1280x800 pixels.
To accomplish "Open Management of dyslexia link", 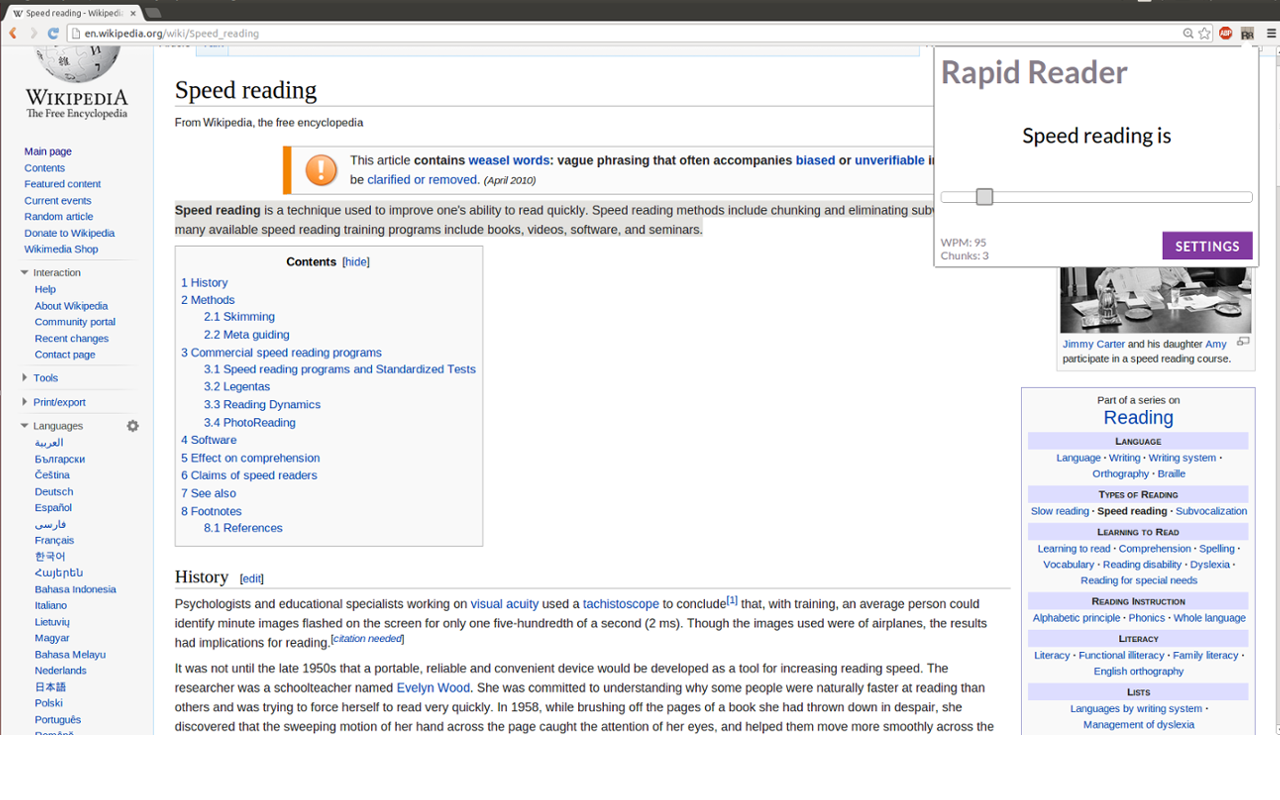I will coord(1138,725).
